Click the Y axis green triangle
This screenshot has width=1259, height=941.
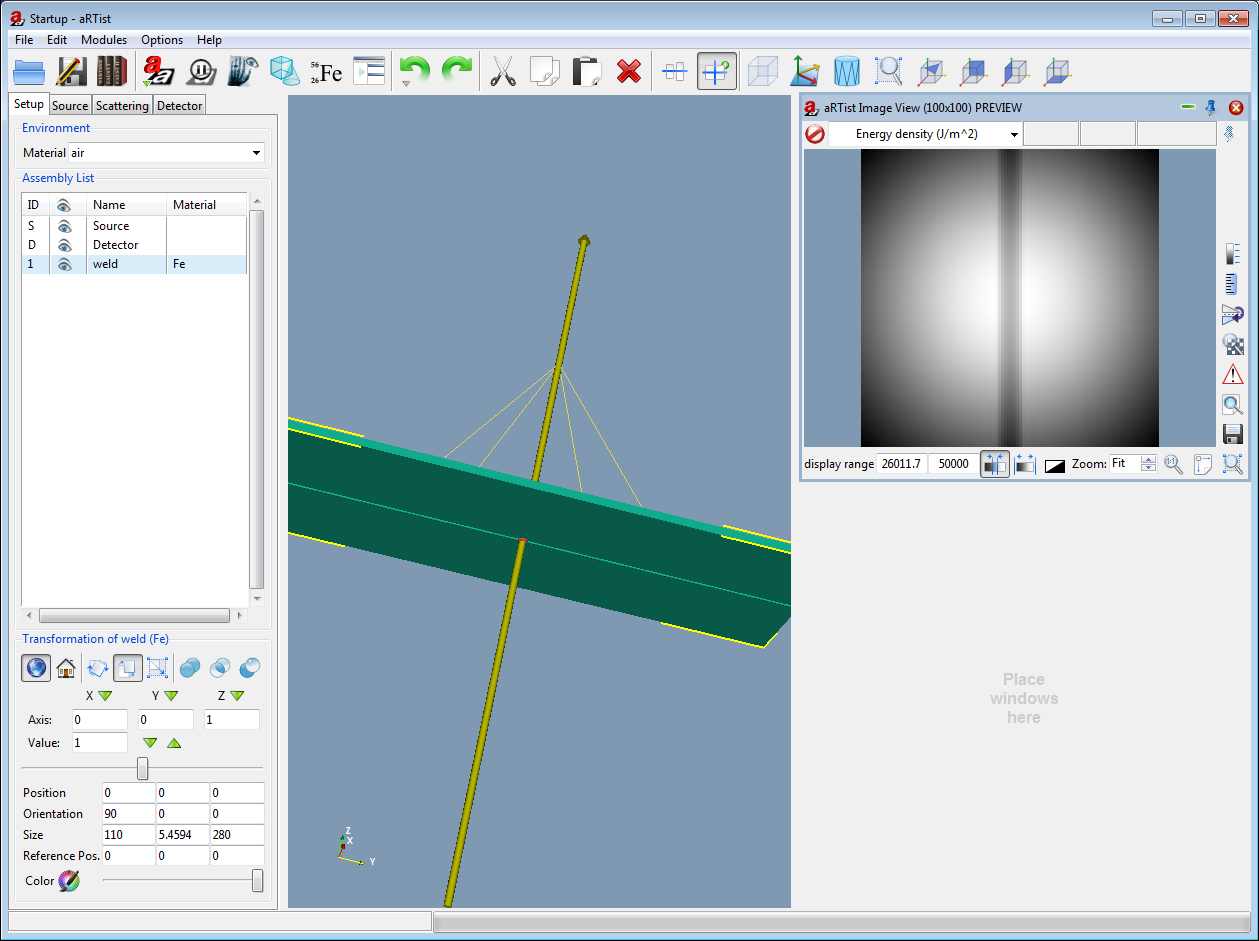click(171, 696)
